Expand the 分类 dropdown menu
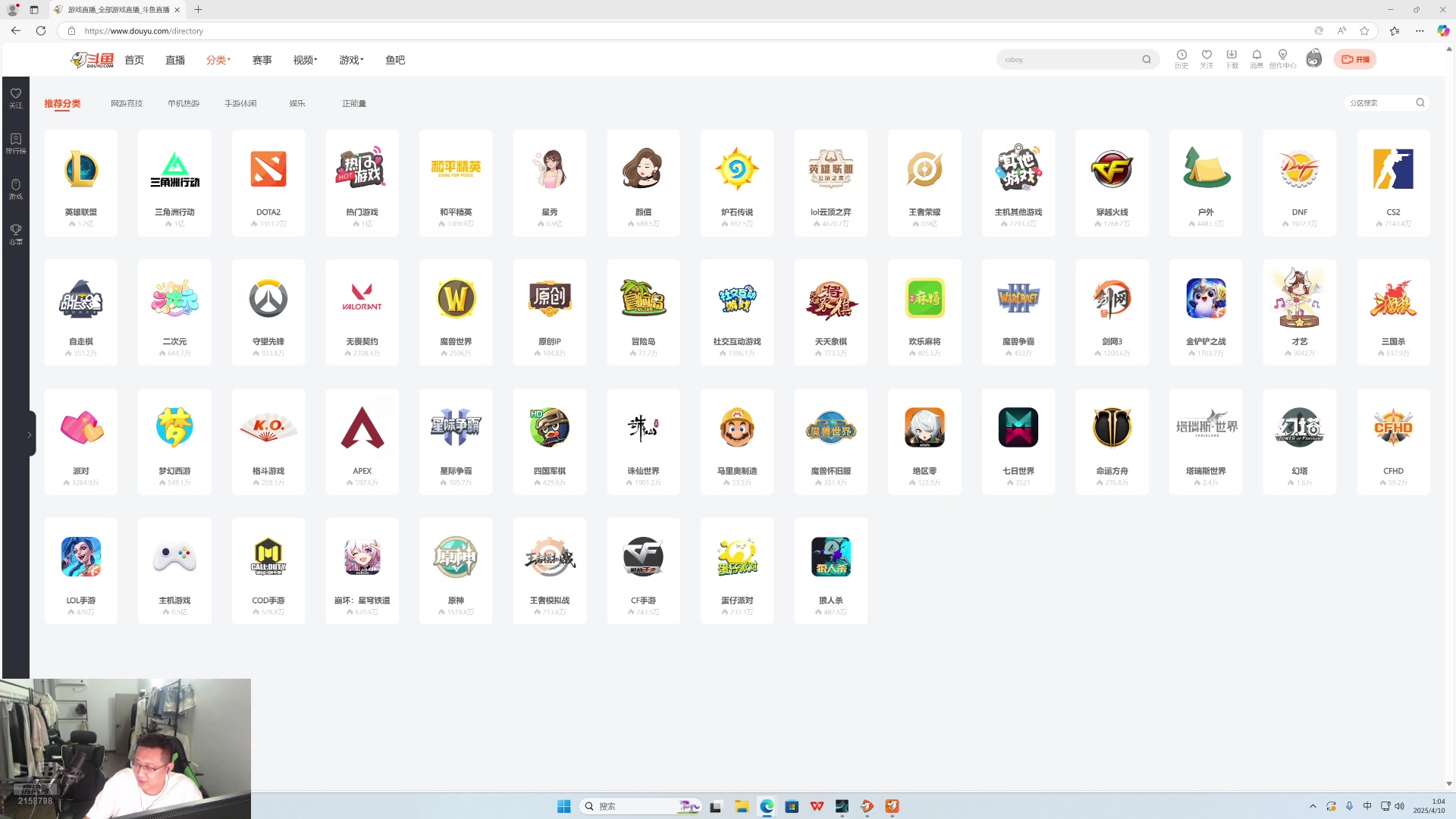This screenshot has height=819, width=1456. [x=218, y=60]
